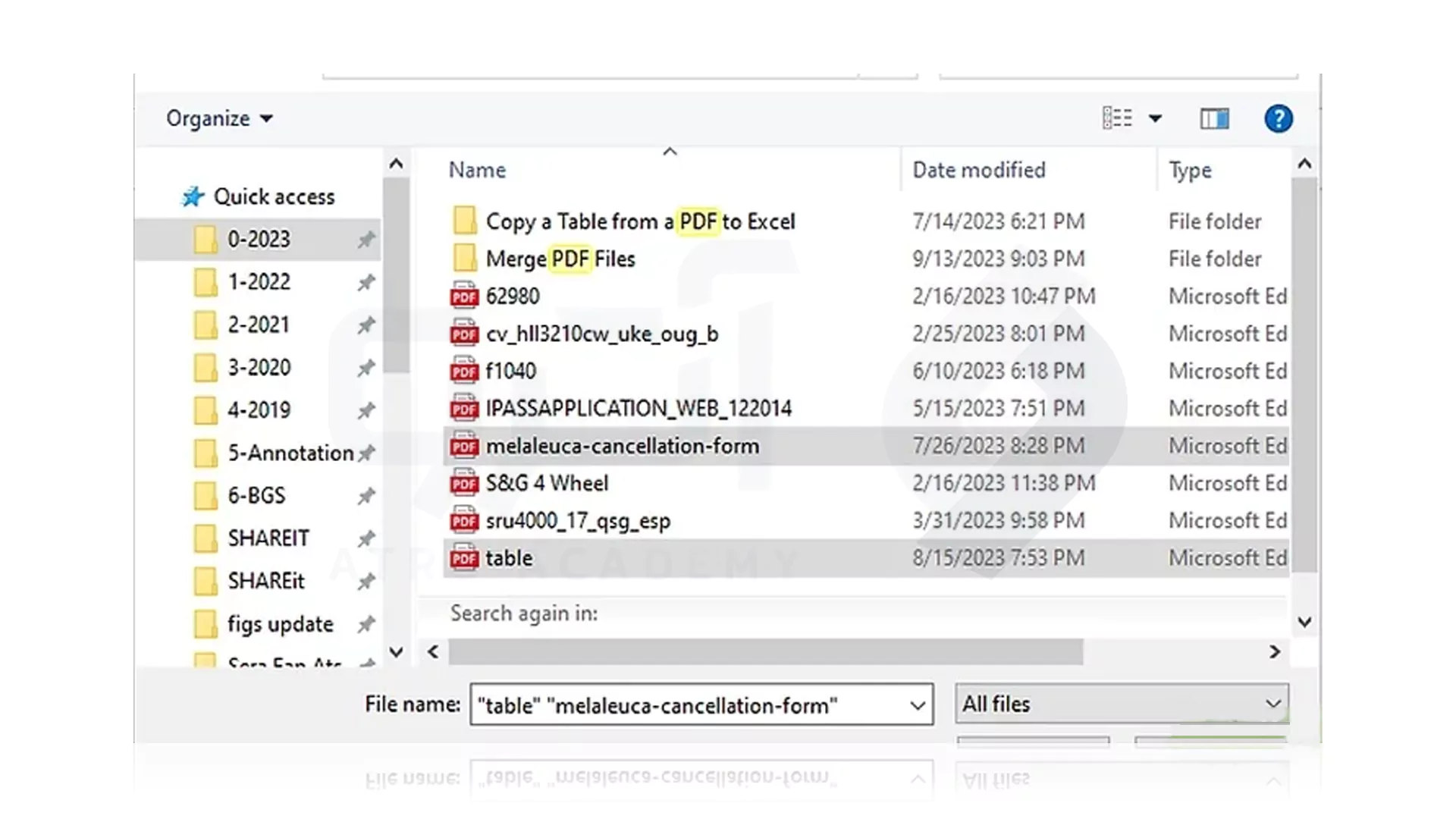The height and width of the screenshot is (819, 1456).
Task: Open the Organize menu
Action: pyautogui.click(x=219, y=118)
